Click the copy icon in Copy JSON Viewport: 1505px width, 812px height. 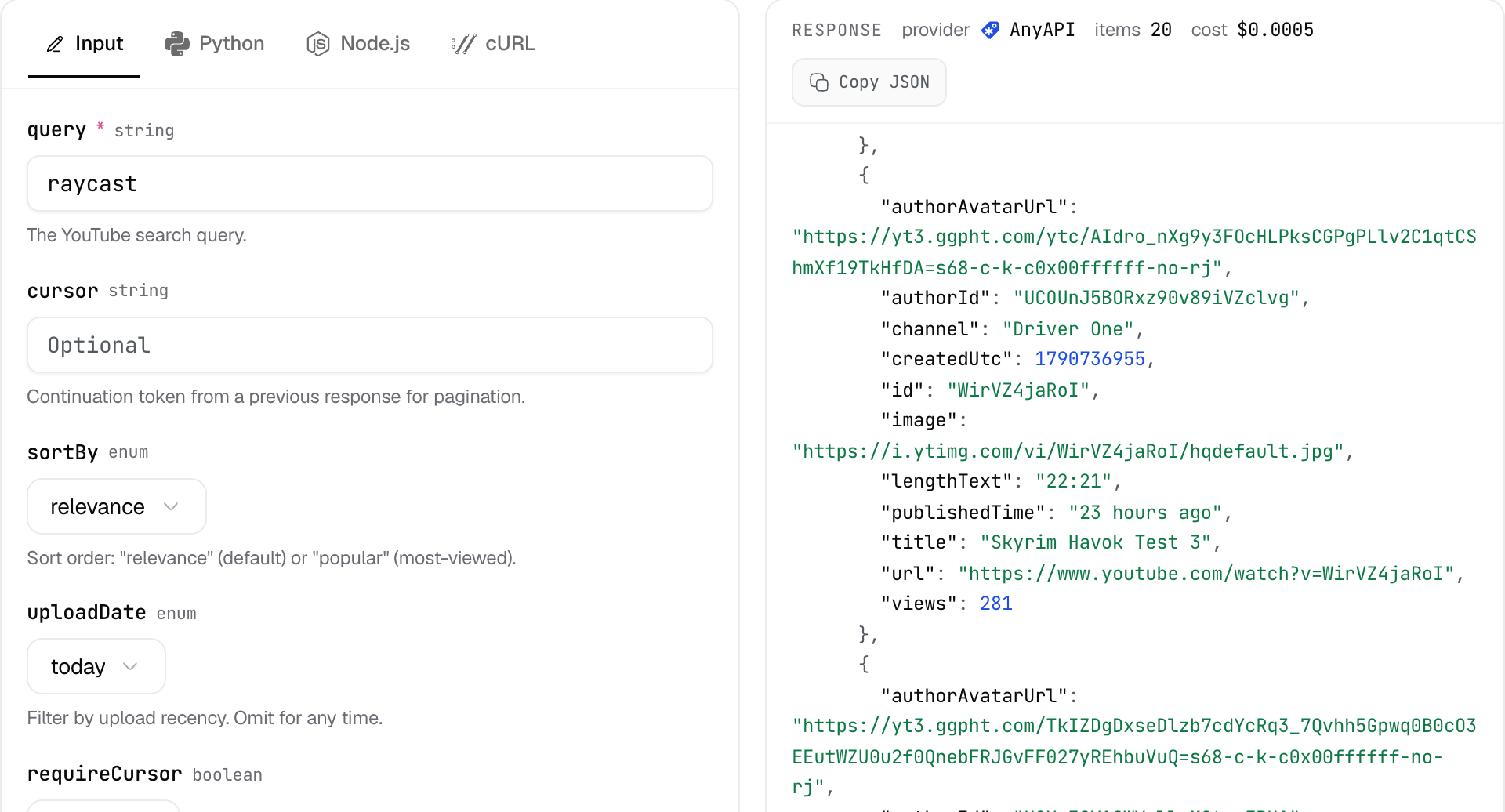point(819,82)
